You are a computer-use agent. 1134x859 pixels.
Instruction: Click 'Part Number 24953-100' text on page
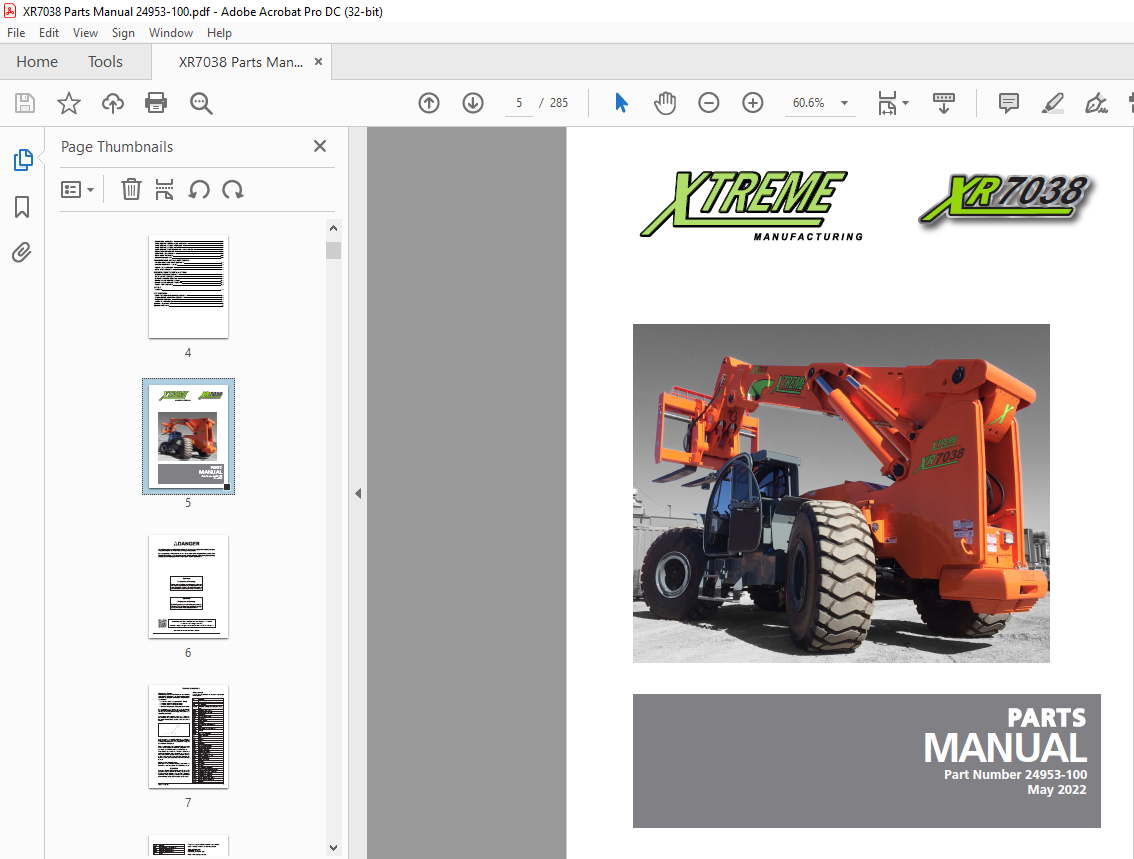(1015, 774)
